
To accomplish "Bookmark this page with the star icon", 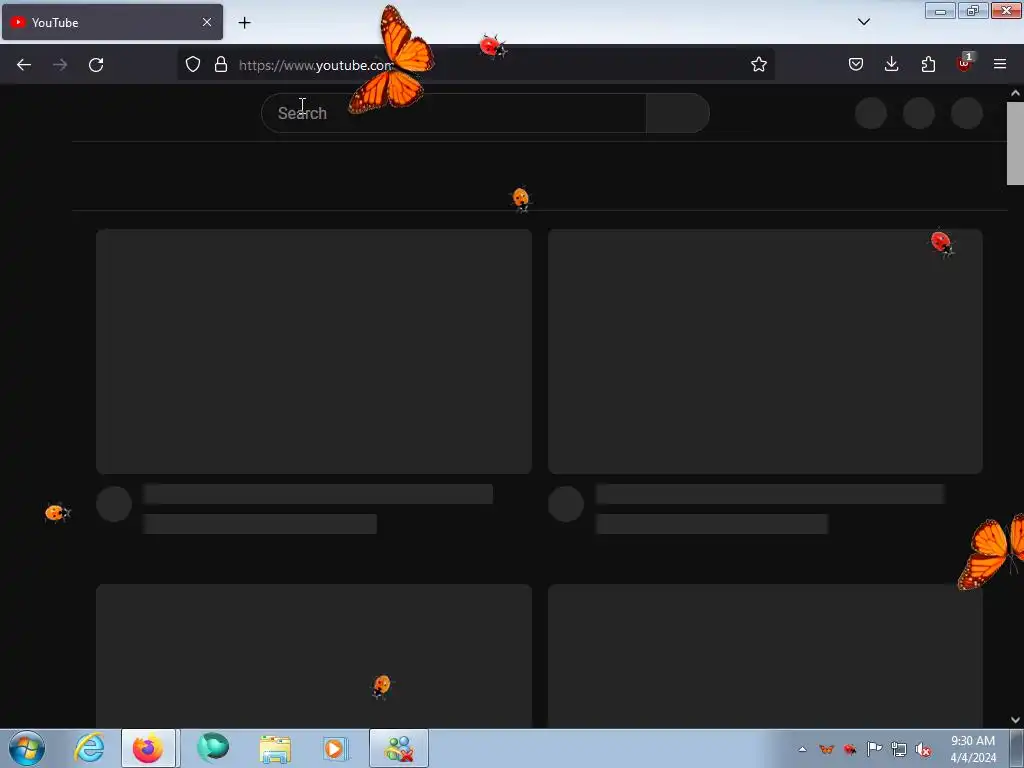I will (x=758, y=64).
